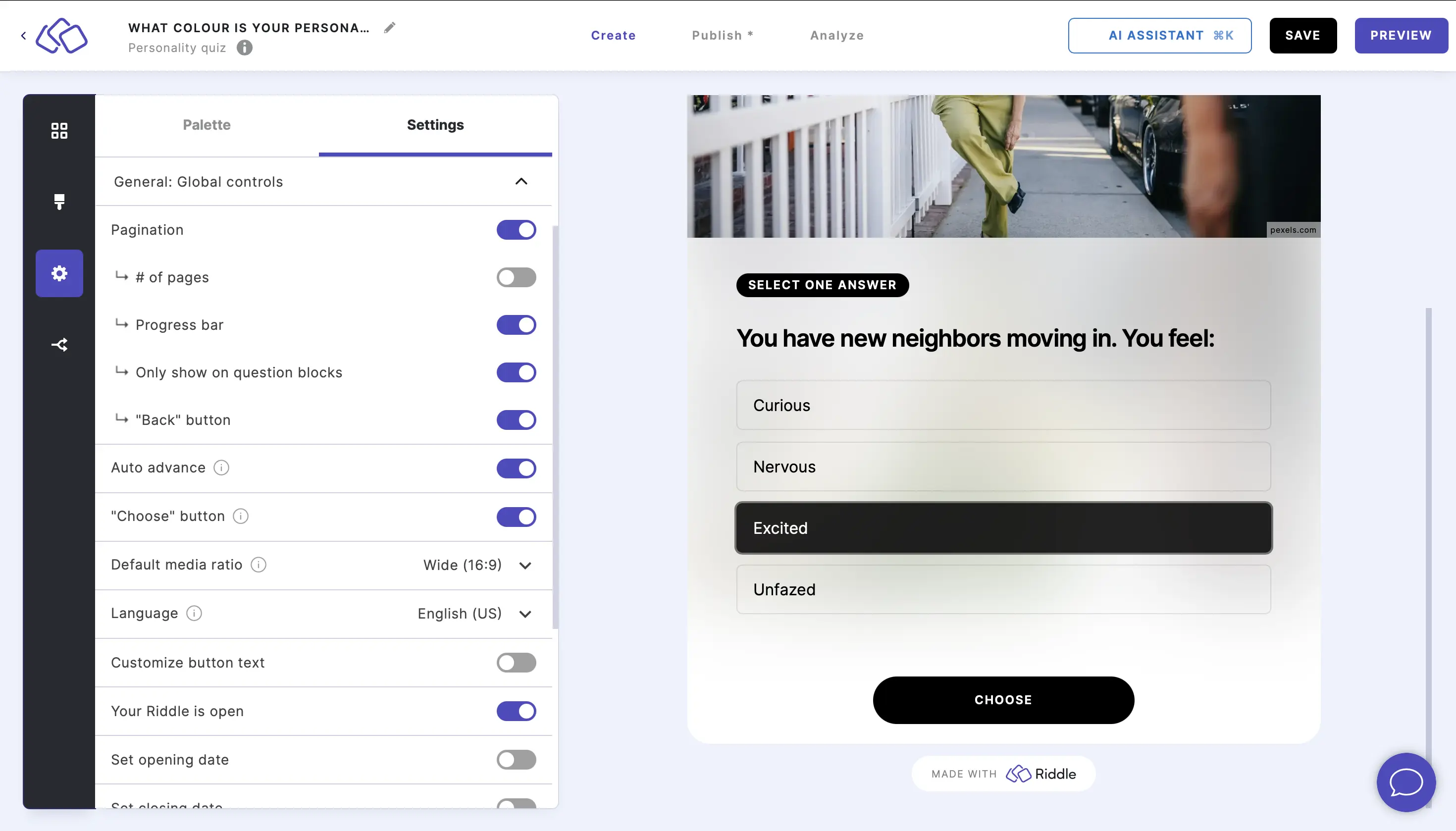Click the paint palette icon in left sidebar
The width and height of the screenshot is (1456, 831).
tap(59, 202)
